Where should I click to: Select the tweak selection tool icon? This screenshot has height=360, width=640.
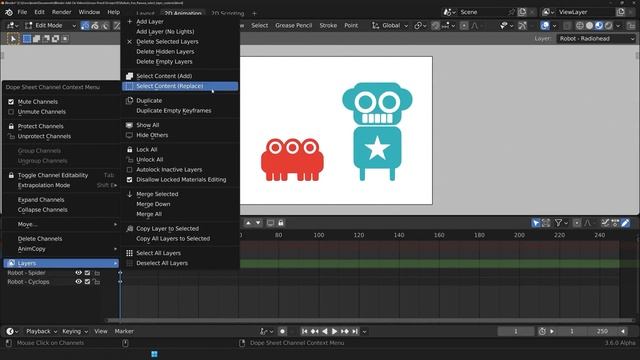13,39
